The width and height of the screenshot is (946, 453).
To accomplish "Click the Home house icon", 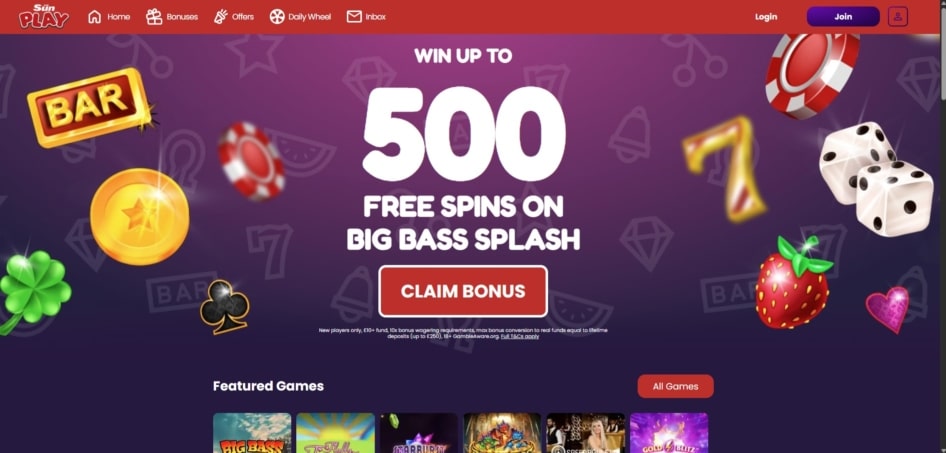I will [95, 17].
